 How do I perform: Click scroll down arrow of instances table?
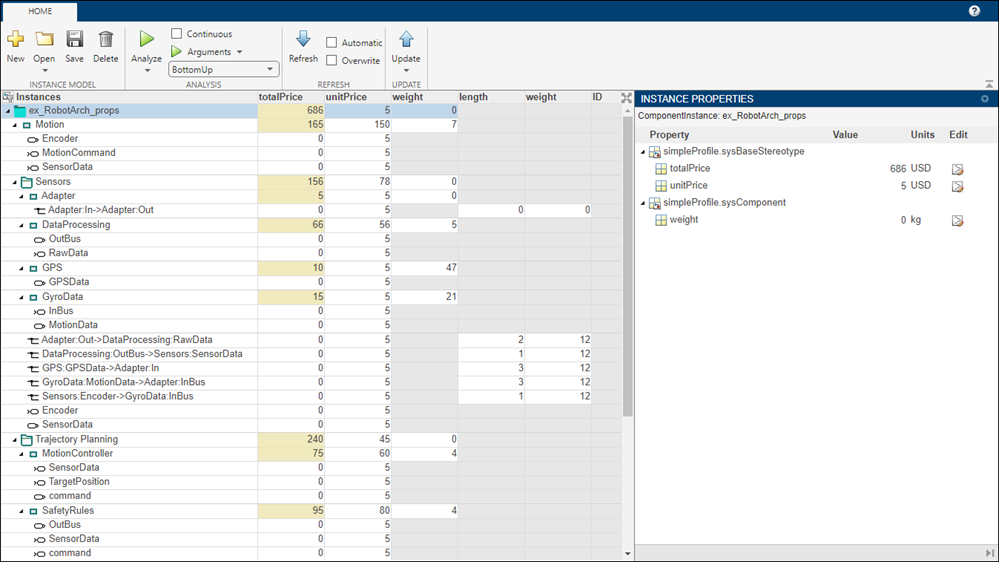[628, 554]
